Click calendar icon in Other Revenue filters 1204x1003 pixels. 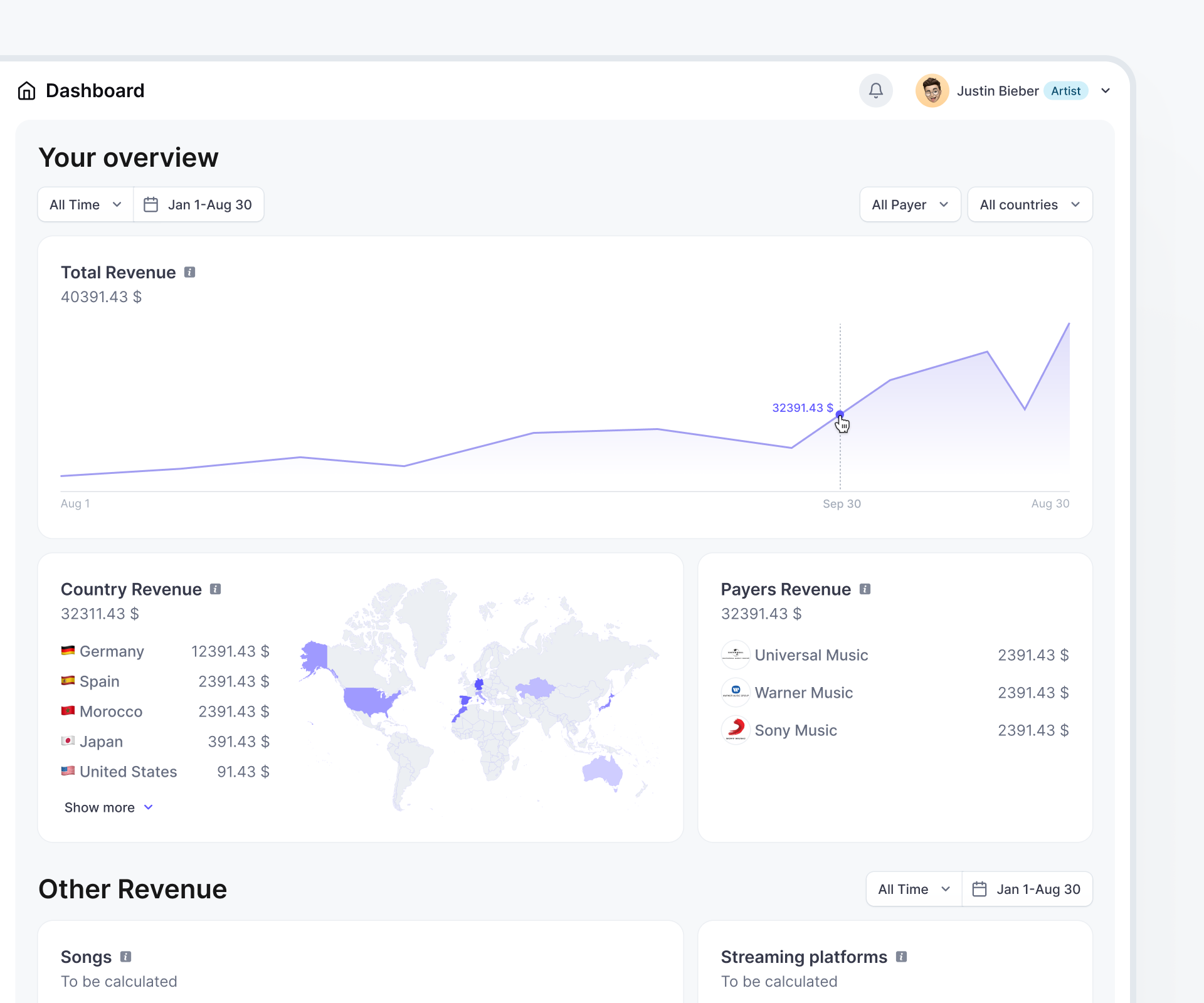pyautogui.click(x=979, y=889)
